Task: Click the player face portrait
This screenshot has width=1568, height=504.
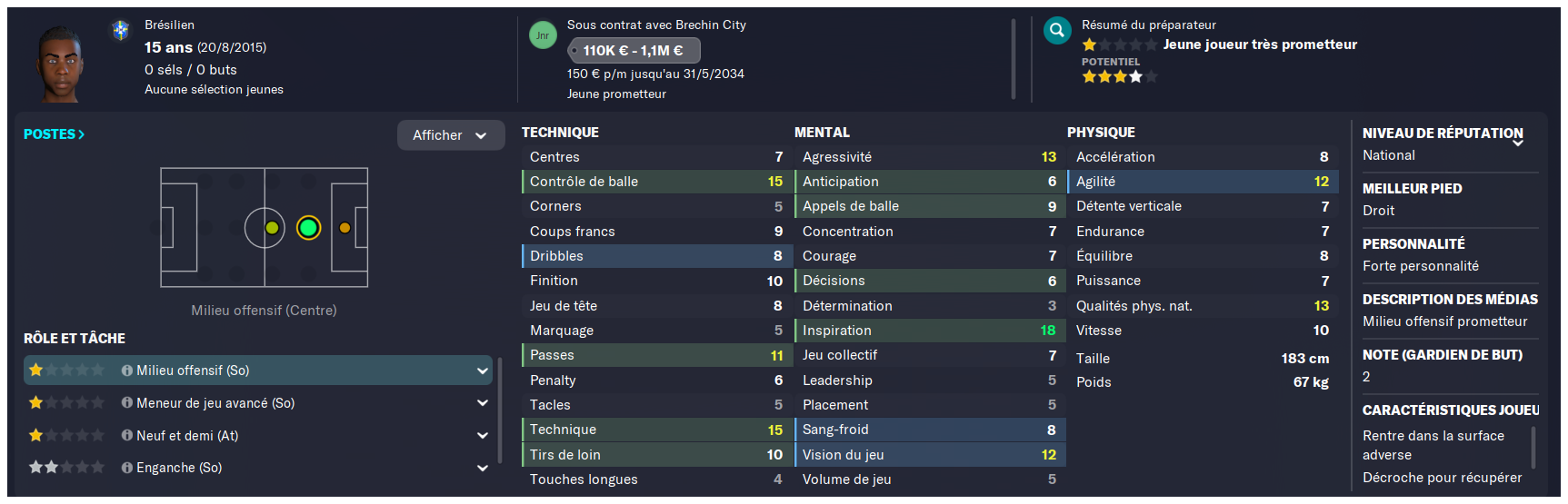Action: tap(61, 62)
